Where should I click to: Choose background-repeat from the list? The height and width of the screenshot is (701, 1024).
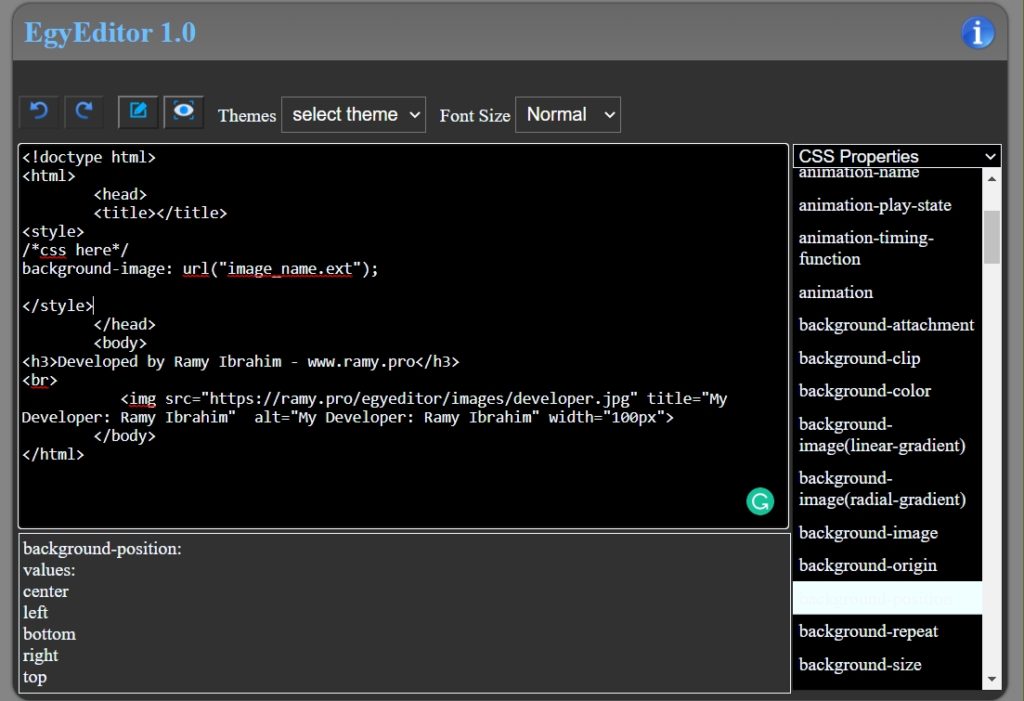(x=868, y=631)
